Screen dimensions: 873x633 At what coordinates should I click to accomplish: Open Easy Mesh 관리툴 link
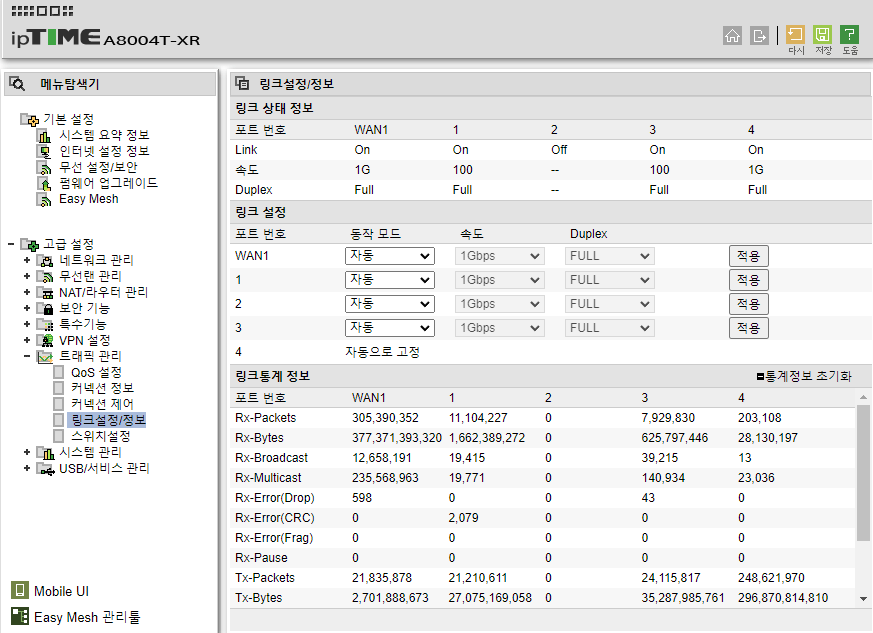pyautogui.click(x=87, y=617)
